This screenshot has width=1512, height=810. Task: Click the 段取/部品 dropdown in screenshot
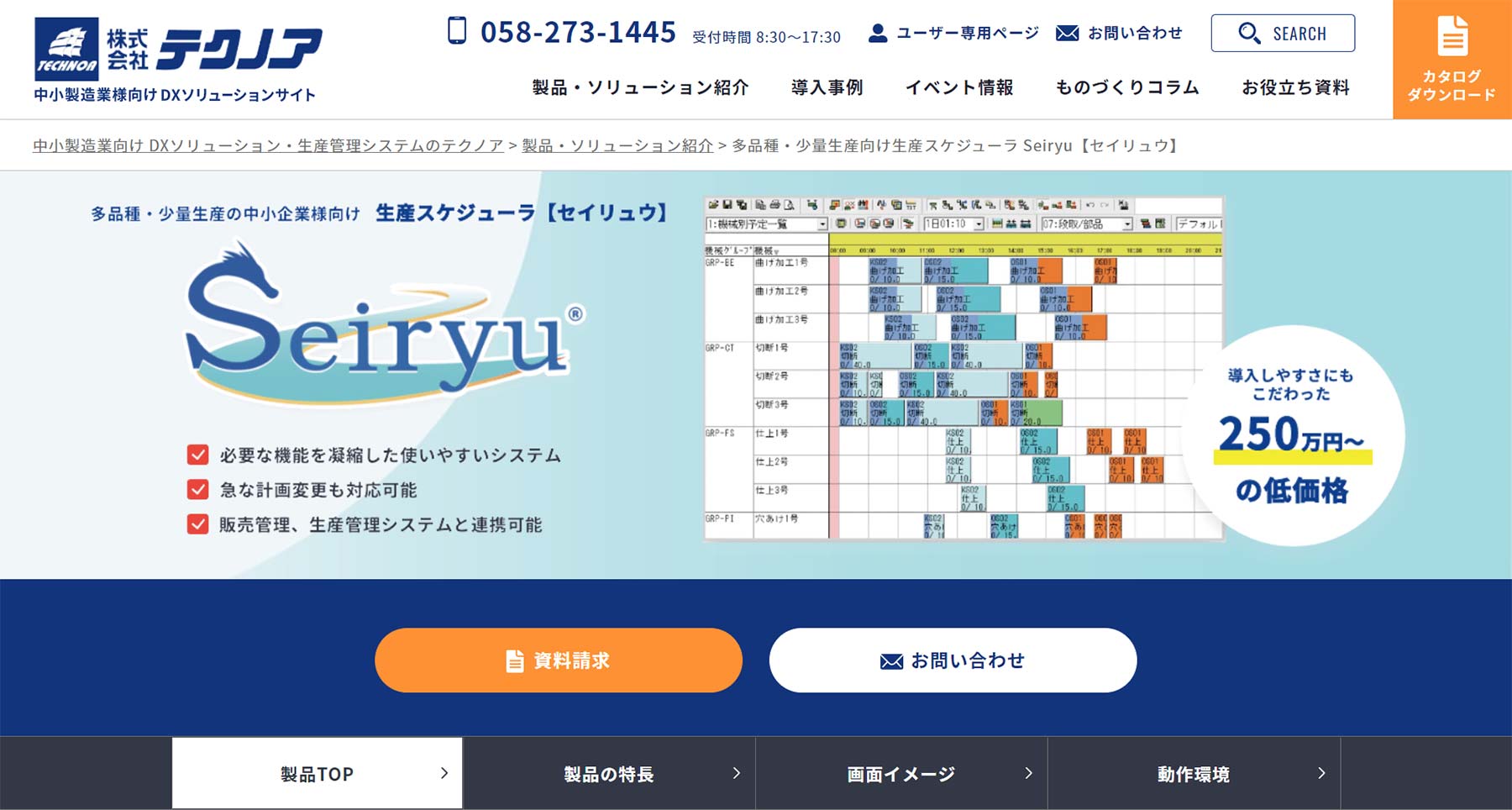(1087, 224)
